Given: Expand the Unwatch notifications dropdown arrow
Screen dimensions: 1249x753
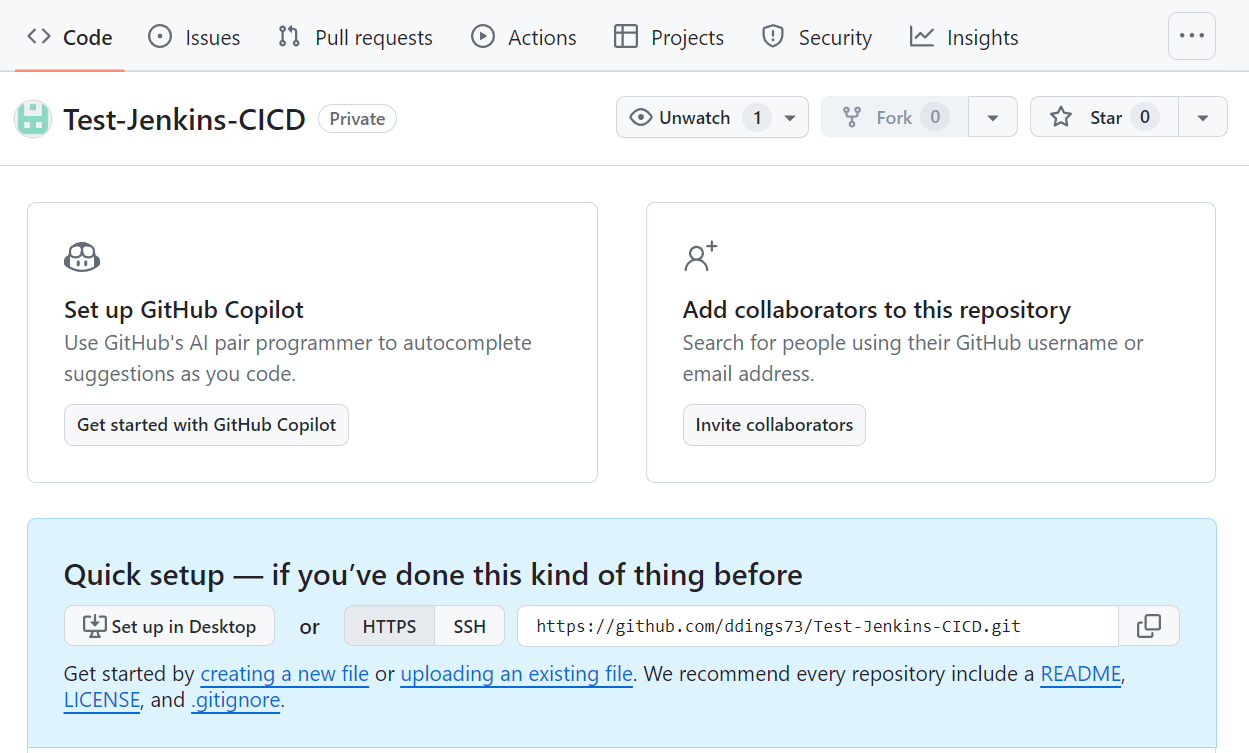Looking at the screenshot, I should coord(790,117).
